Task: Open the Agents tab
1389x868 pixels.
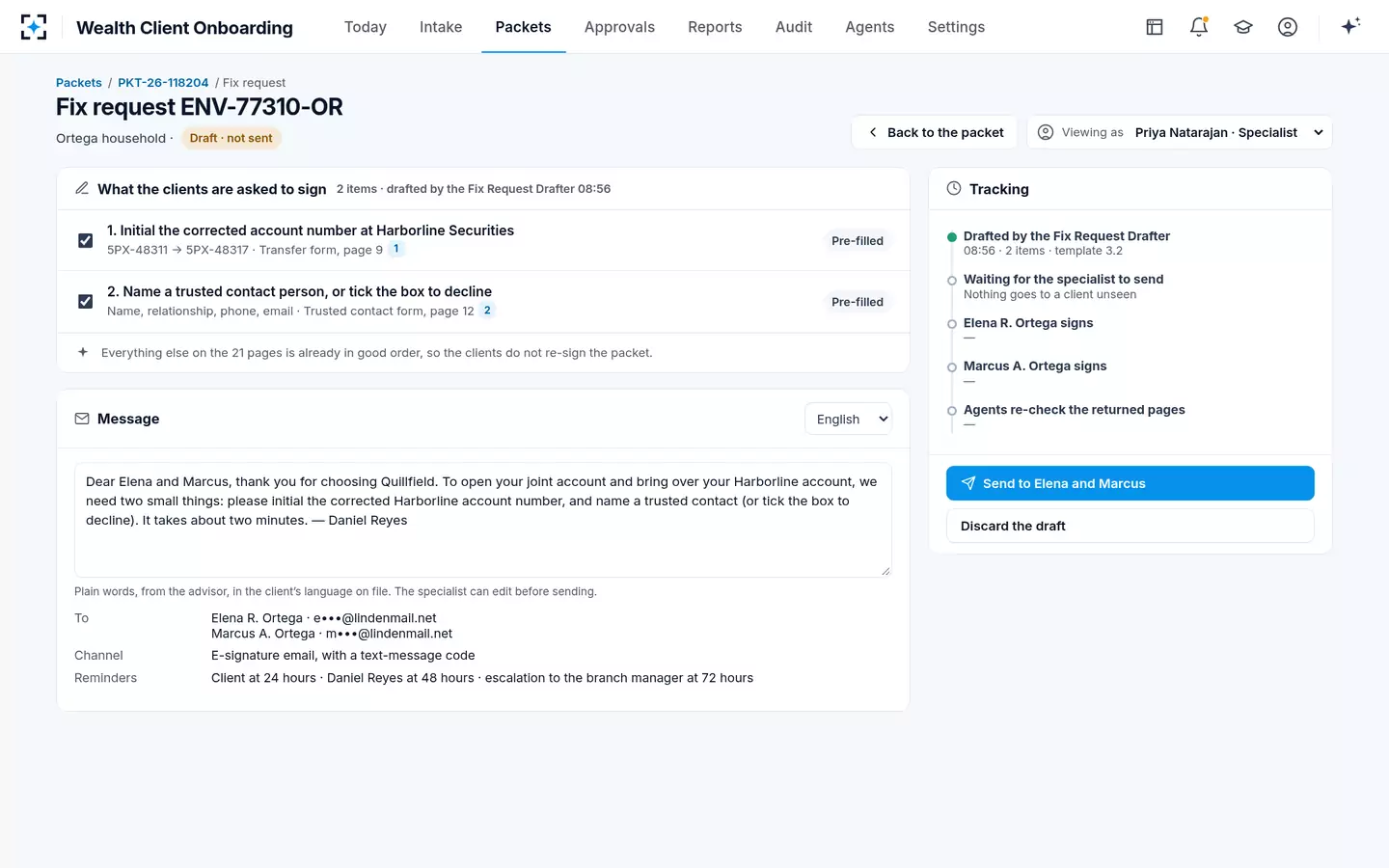Action: point(870,27)
